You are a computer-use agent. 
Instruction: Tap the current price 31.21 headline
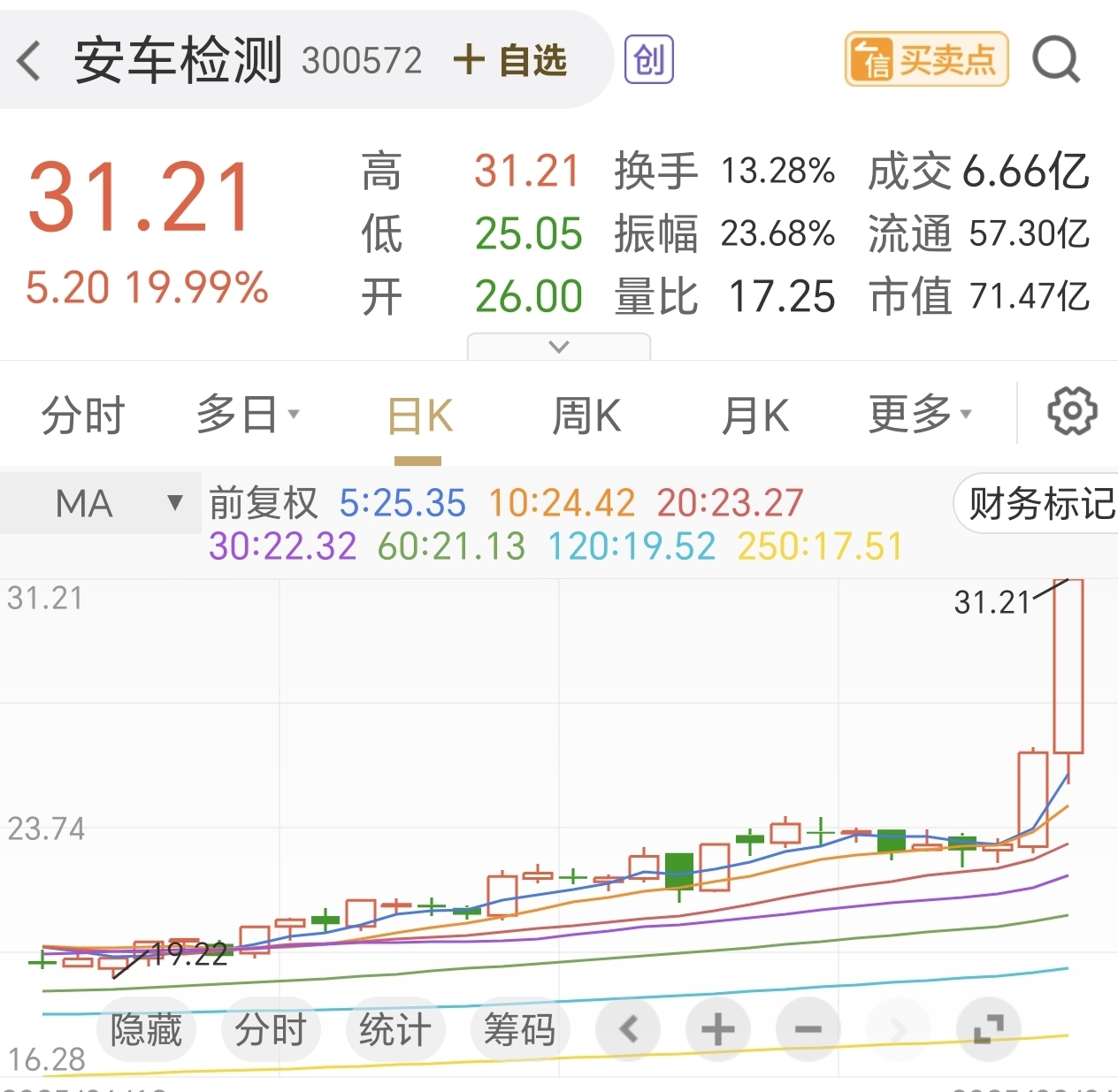140,197
